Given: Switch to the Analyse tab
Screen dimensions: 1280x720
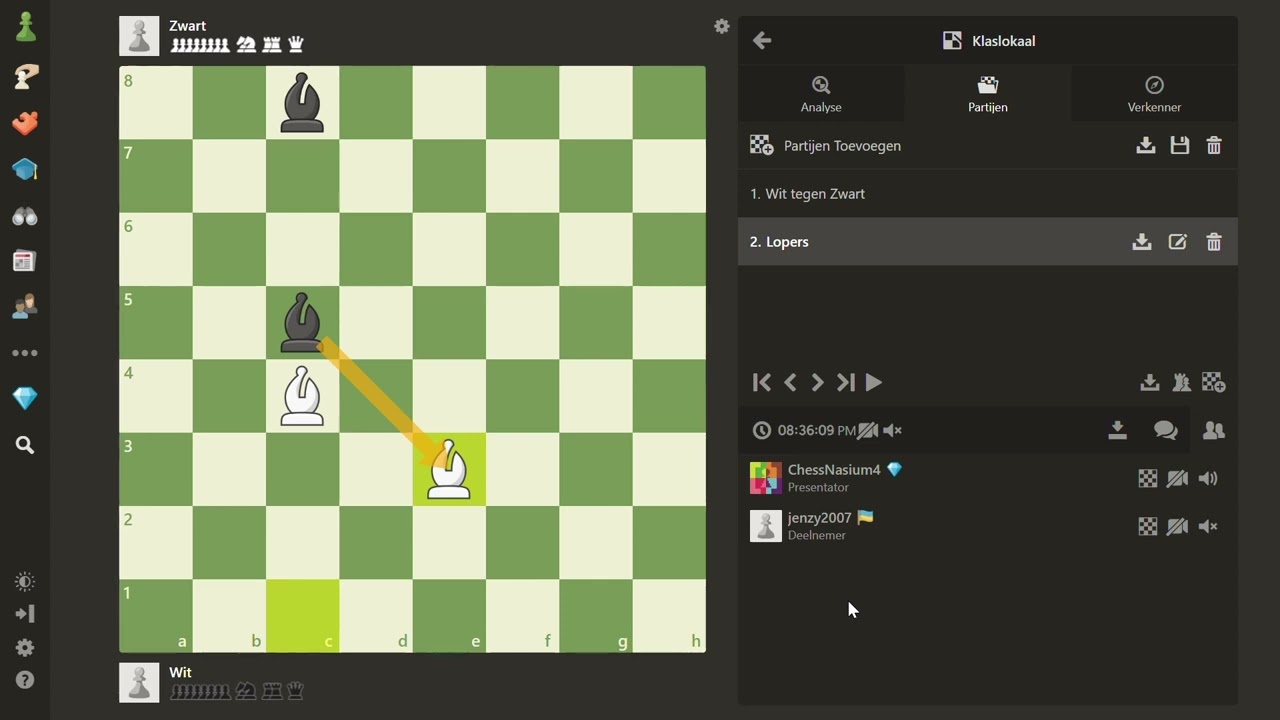Looking at the screenshot, I should [x=821, y=94].
